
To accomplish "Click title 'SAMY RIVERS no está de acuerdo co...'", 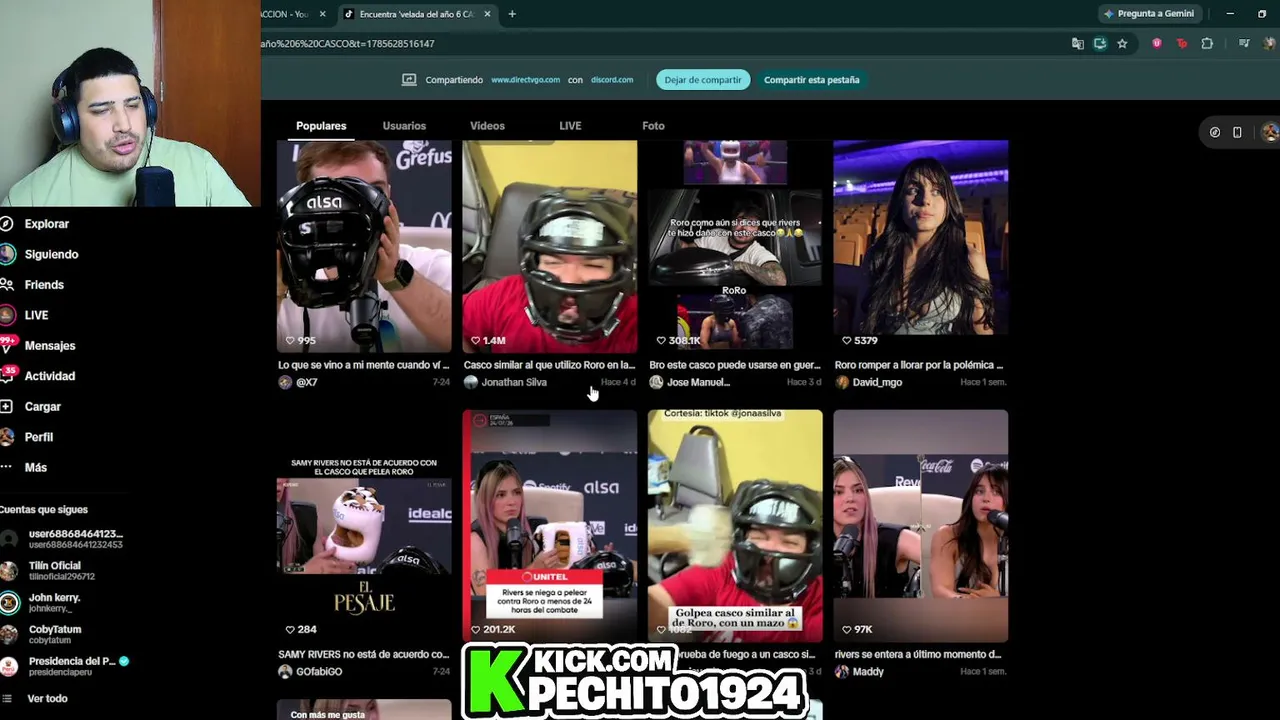I will click(x=364, y=654).
